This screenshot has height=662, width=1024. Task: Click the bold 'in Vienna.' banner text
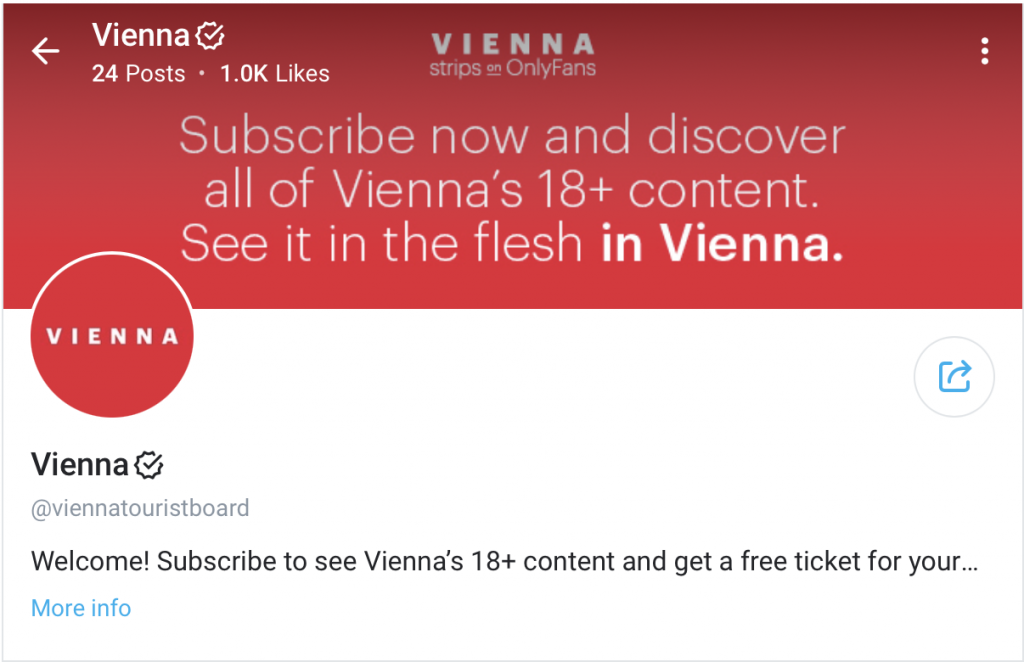click(x=722, y=243)
